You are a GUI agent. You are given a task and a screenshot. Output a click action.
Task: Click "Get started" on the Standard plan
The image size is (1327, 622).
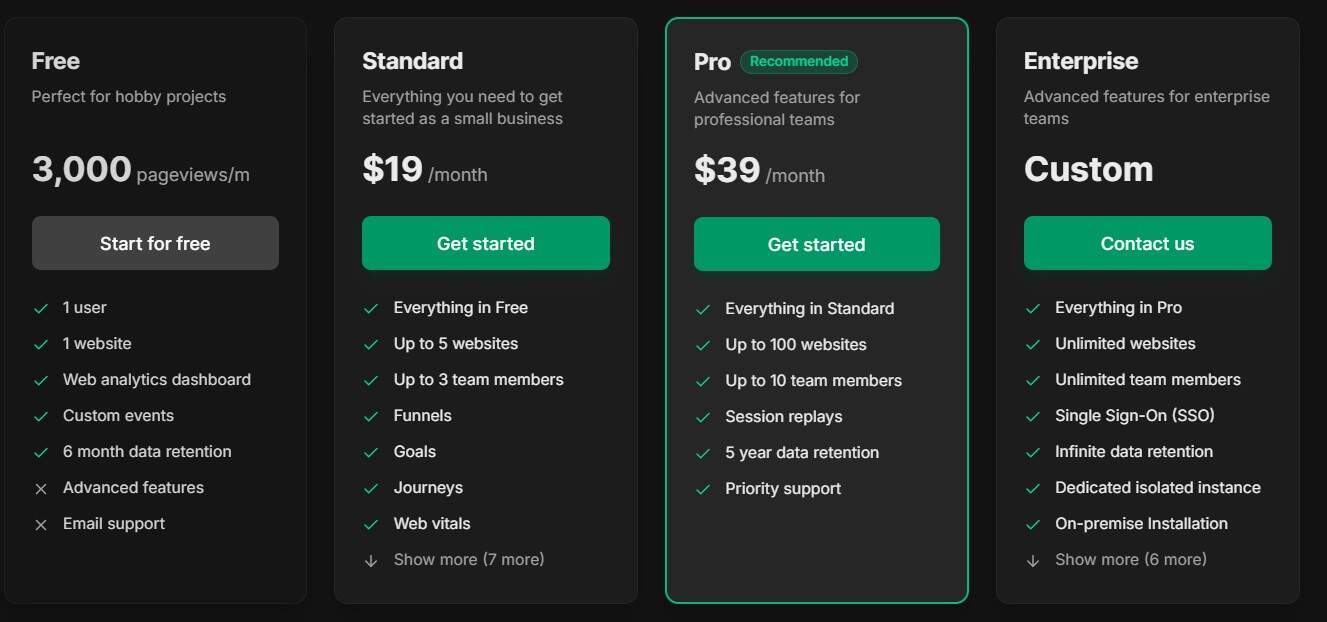486,243
